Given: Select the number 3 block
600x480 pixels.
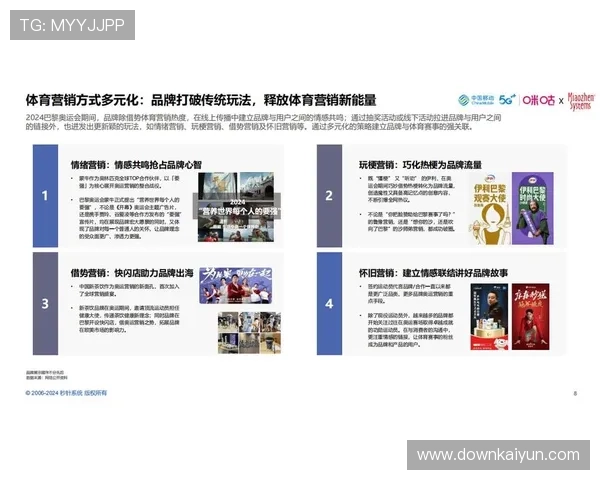Looking at the screenshot, I should [x=45, y=304].
